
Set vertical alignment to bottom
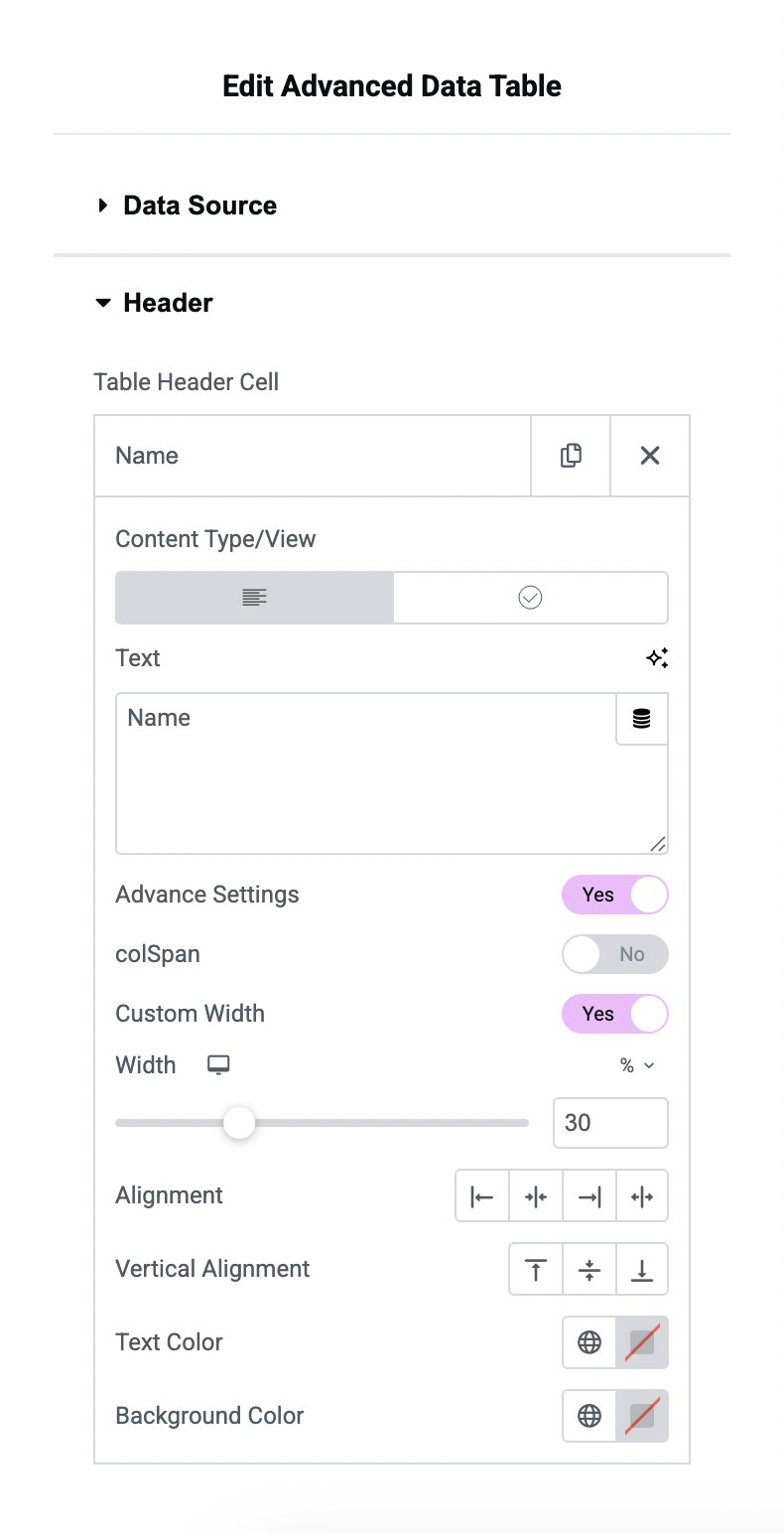pyautogui.click(x=642, y=1270)
